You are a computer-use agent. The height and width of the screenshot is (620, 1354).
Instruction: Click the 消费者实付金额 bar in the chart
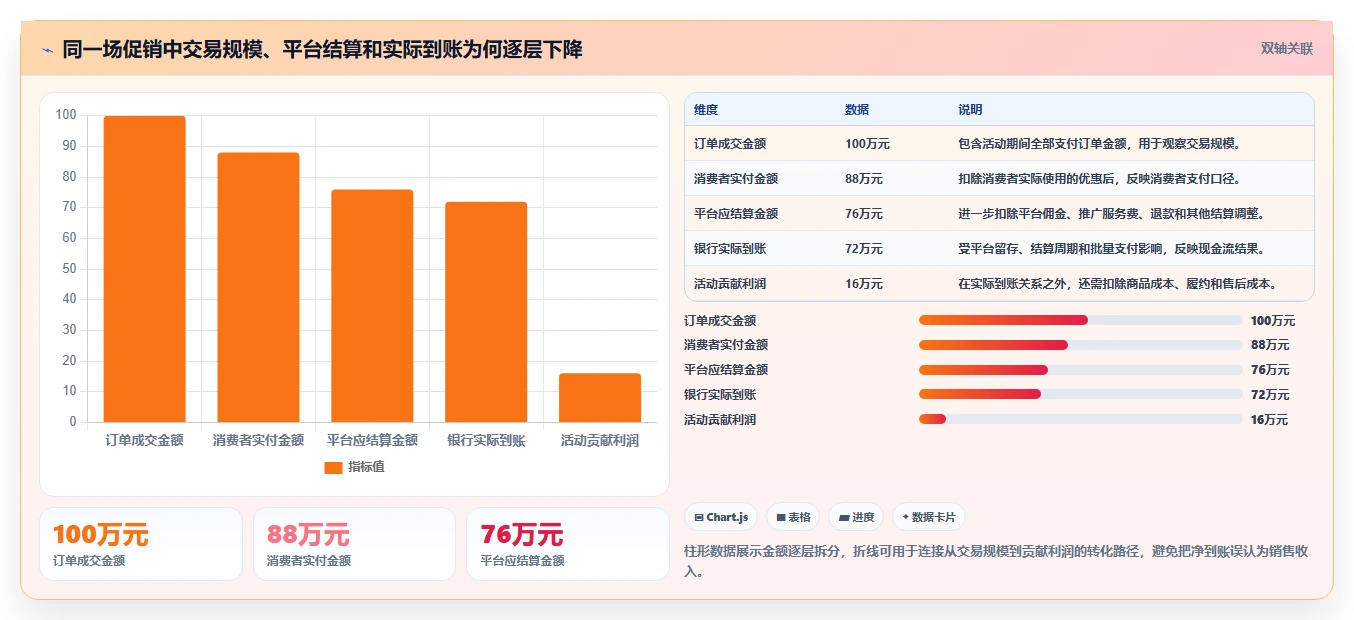pyautogui.click(x=258, y=287)
